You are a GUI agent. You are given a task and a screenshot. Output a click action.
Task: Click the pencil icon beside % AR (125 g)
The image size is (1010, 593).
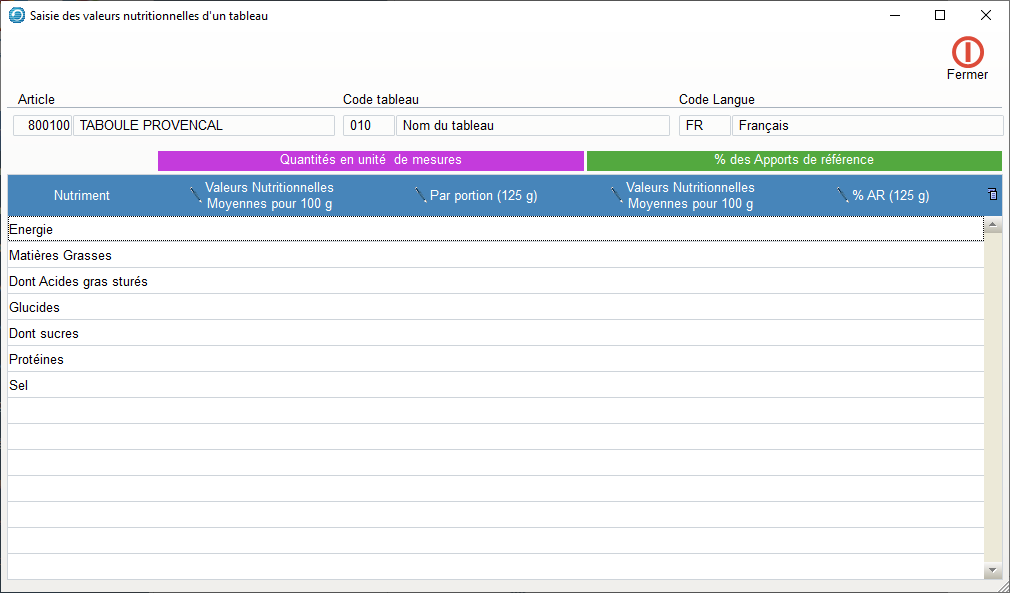(843, 196)
